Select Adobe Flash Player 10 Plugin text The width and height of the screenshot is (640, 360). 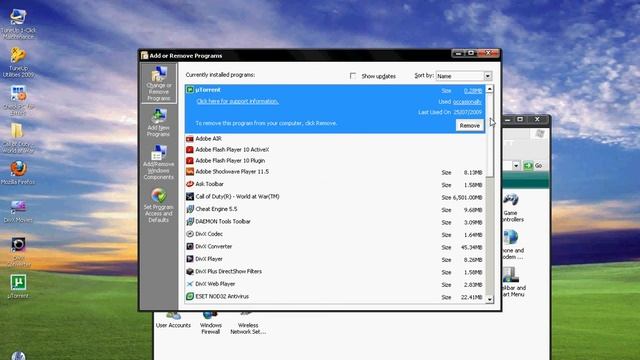point(230,161)
